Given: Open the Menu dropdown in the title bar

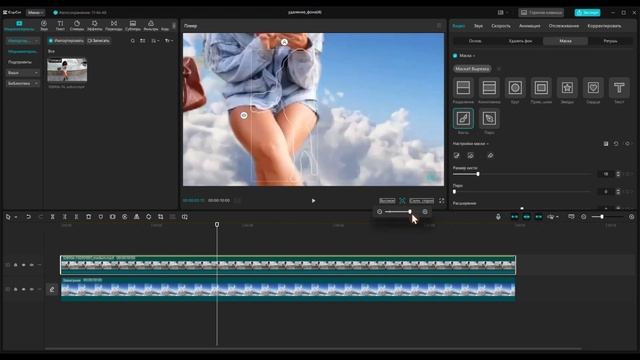Looking at the screenshot, I should [x=36, y=13].
